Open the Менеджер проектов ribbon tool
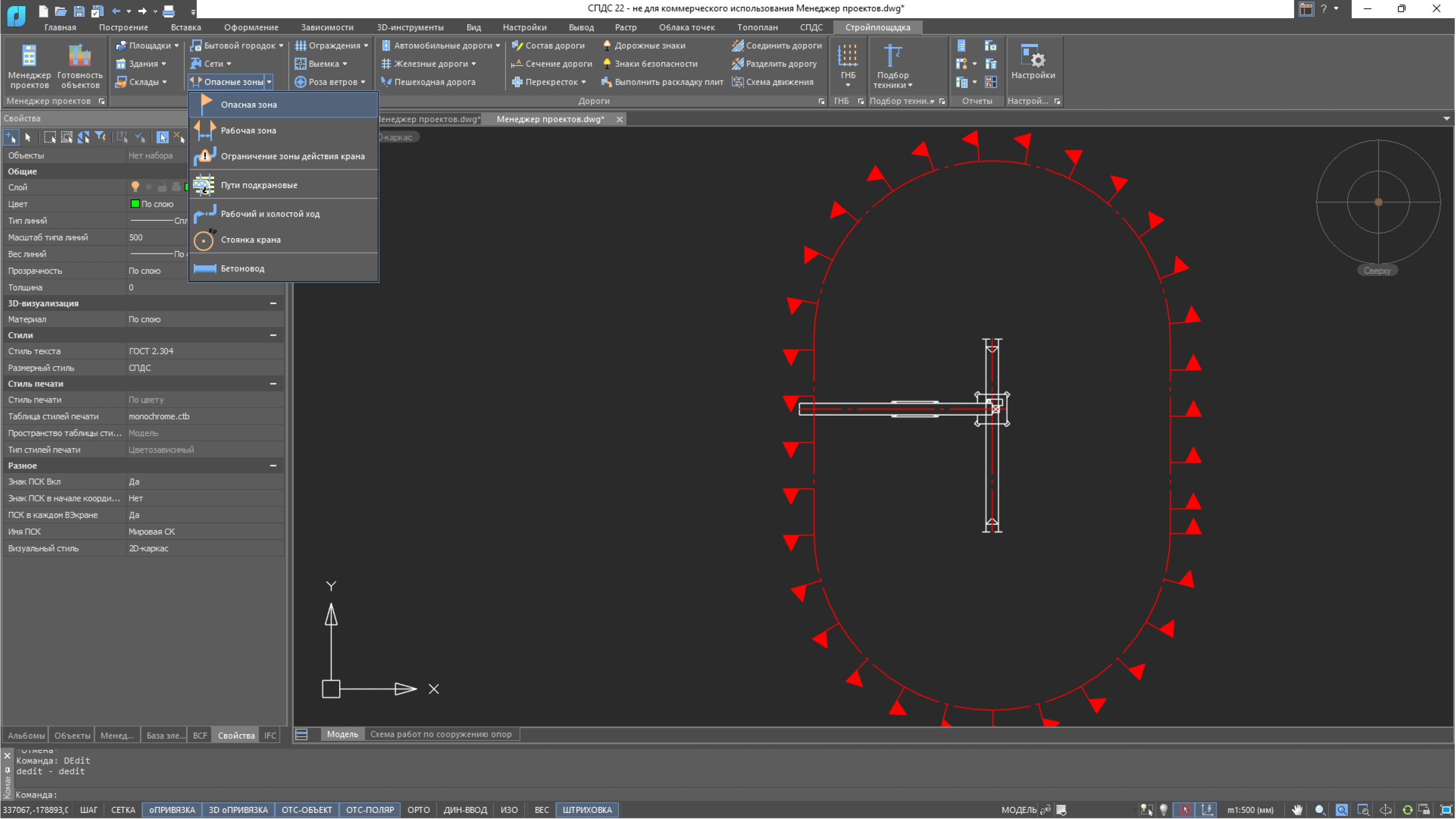This screenshot has height=819, width=1456. (29, 66)
